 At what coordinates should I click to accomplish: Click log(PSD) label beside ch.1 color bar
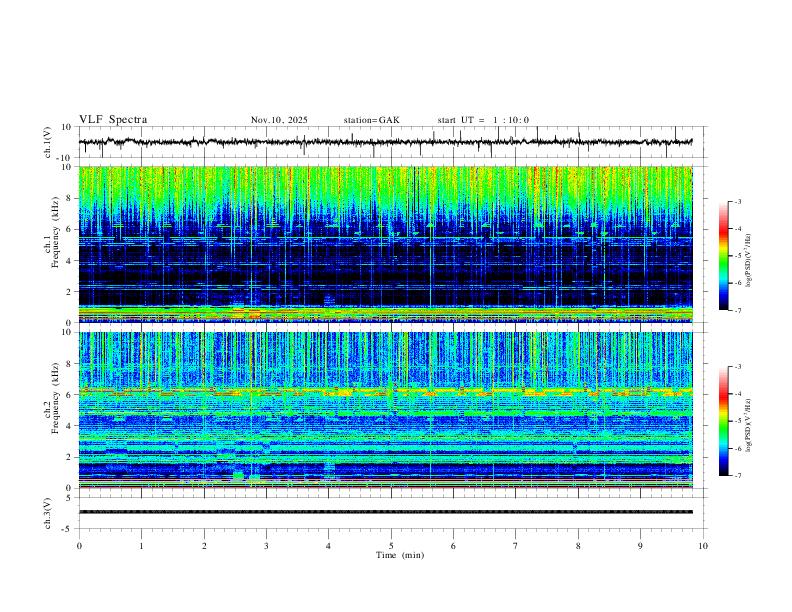tap(749, 261)
